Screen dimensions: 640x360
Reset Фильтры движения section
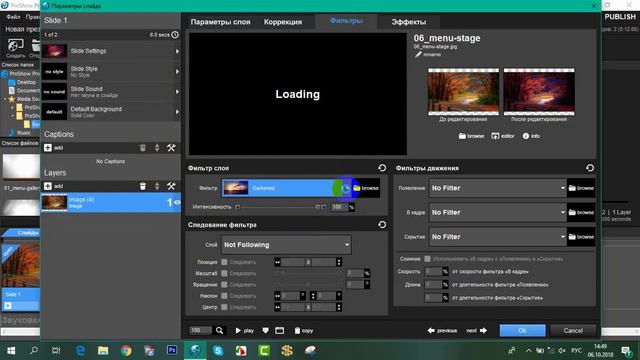[x=590, y=168]
